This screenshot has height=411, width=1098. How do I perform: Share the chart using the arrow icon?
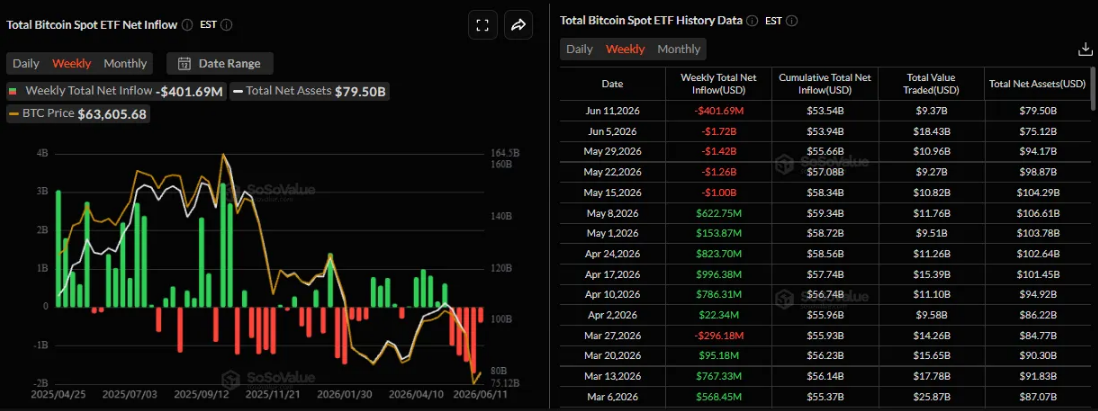(x=518, y=25)
